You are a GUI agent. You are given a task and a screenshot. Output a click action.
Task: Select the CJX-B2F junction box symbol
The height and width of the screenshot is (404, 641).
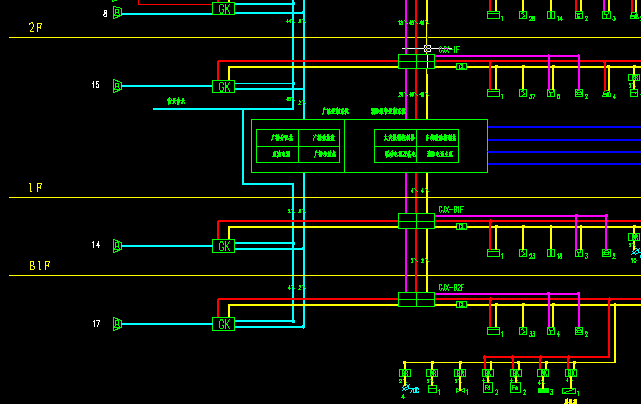click(416, 299)
